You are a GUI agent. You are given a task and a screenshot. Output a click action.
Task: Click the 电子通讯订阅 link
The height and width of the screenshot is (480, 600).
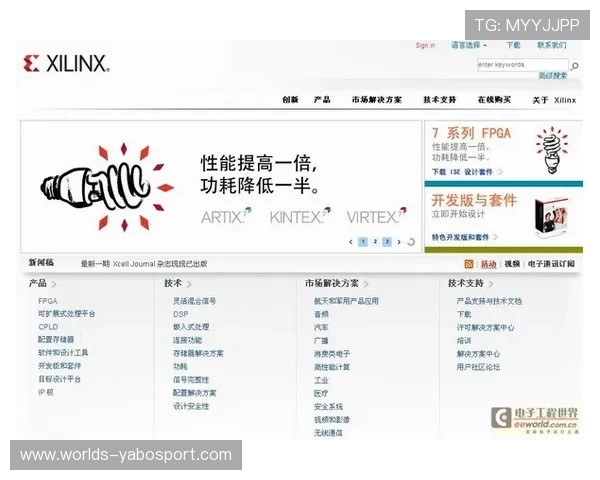(x=551, y=264)
